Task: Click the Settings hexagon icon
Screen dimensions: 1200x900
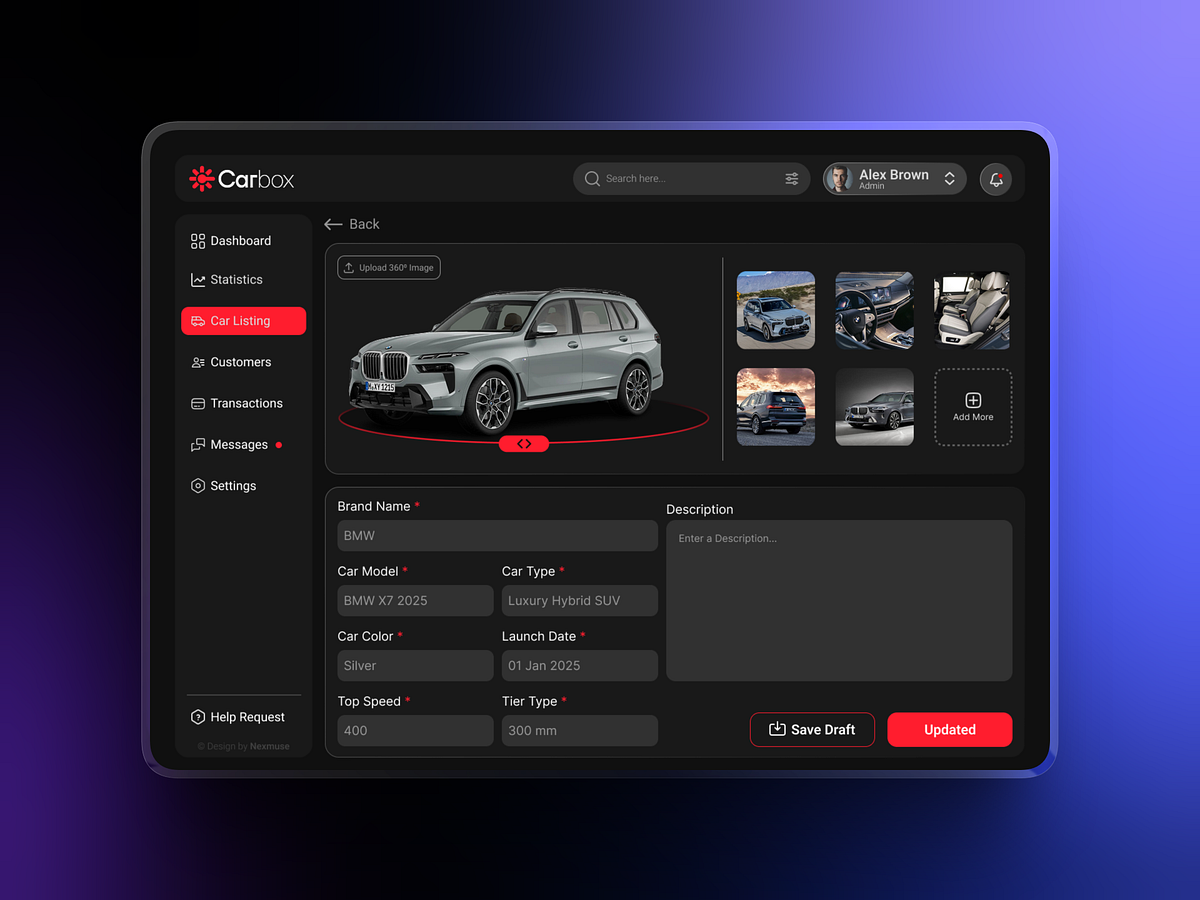Action: (x=198, y=486)
